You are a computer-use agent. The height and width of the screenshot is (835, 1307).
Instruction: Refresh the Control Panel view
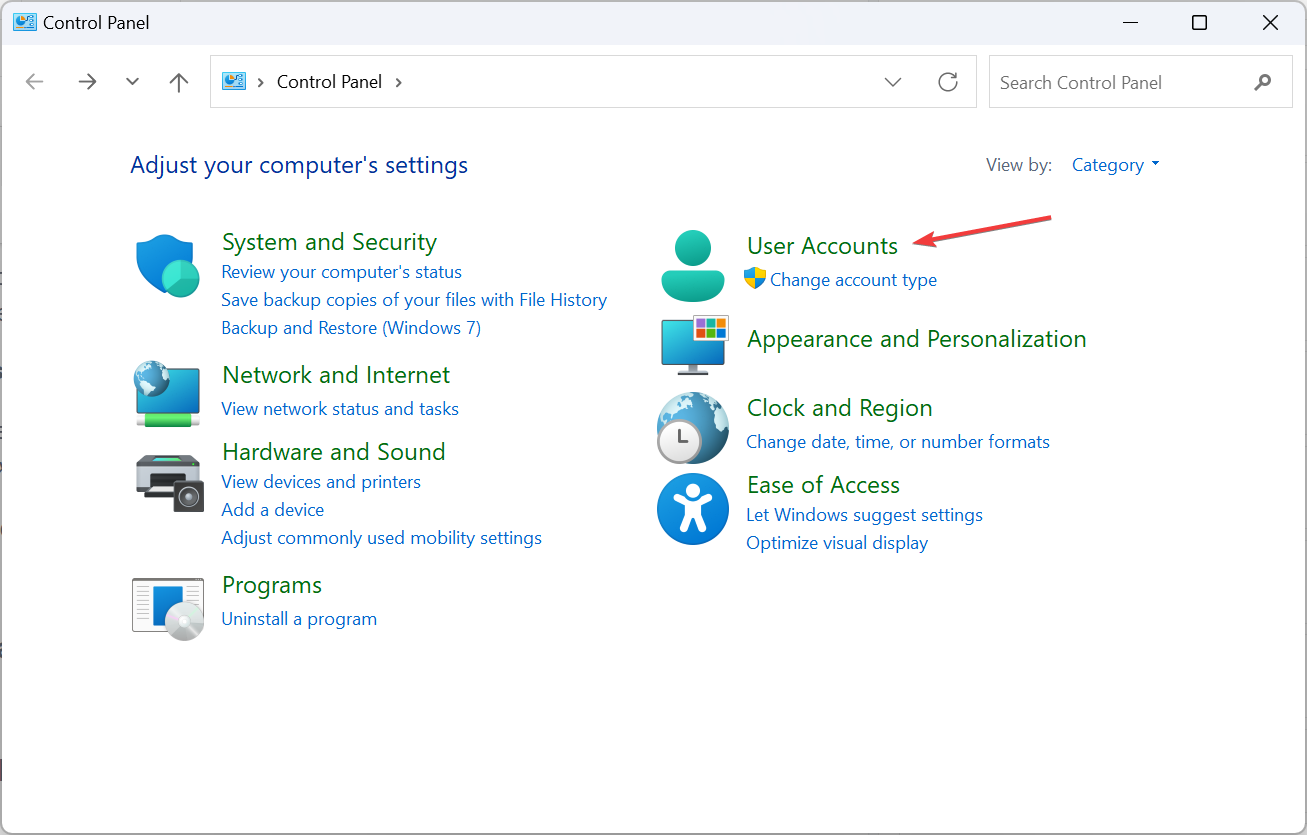tap(948, 82)
